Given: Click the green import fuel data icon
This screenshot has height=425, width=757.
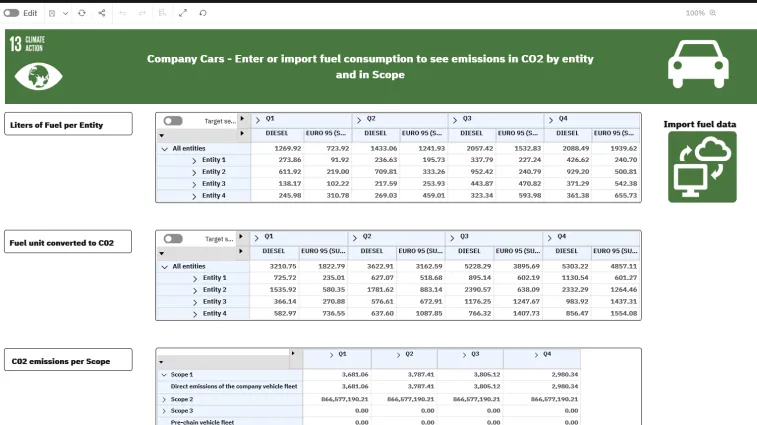Looking at the screenshot, I should (x=701, y=167).
